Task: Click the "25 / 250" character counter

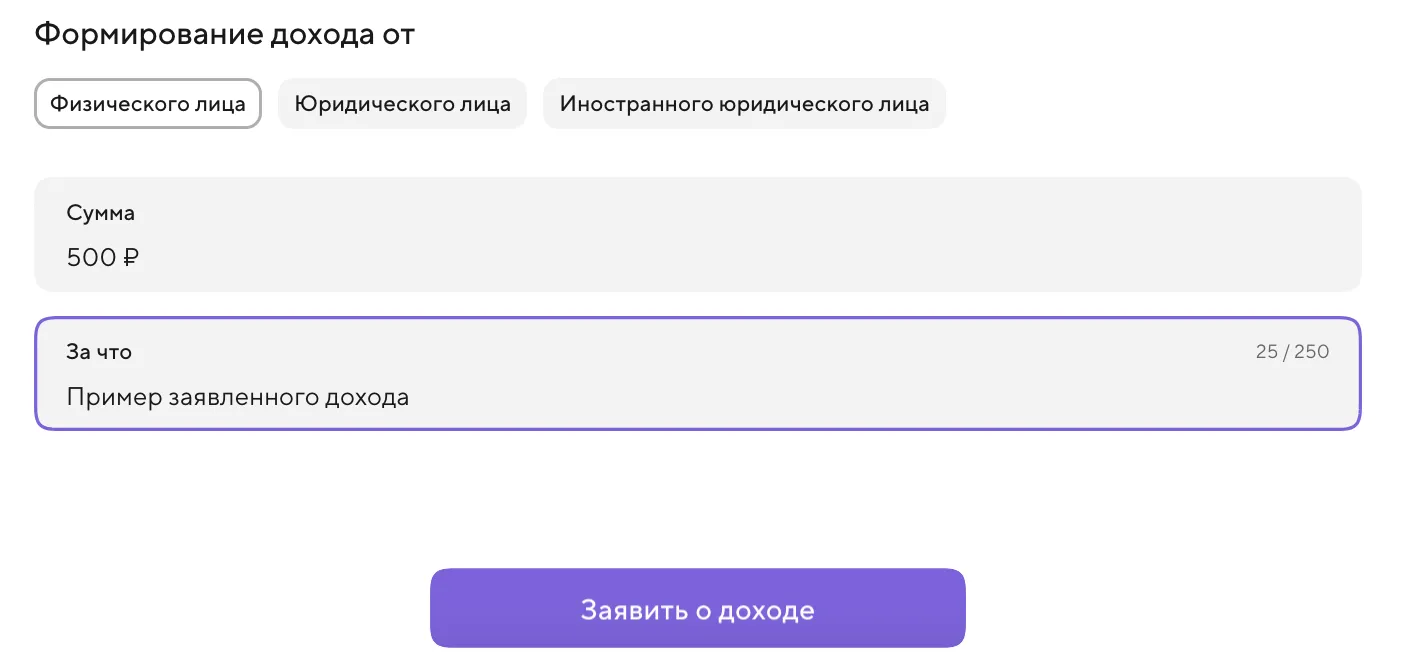Action: (1292, 352)
